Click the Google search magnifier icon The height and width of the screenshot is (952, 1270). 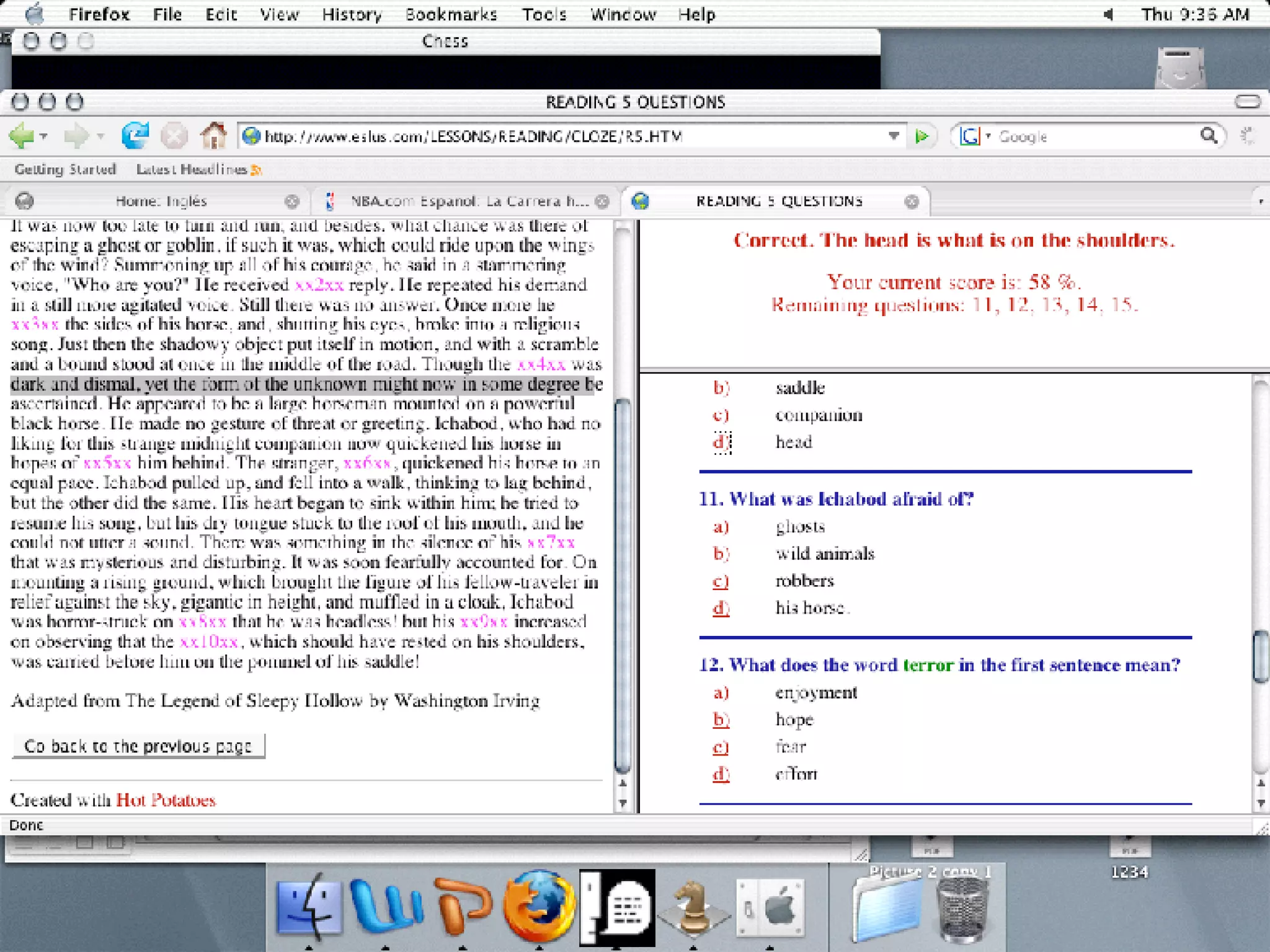(x=1209, y=135)
